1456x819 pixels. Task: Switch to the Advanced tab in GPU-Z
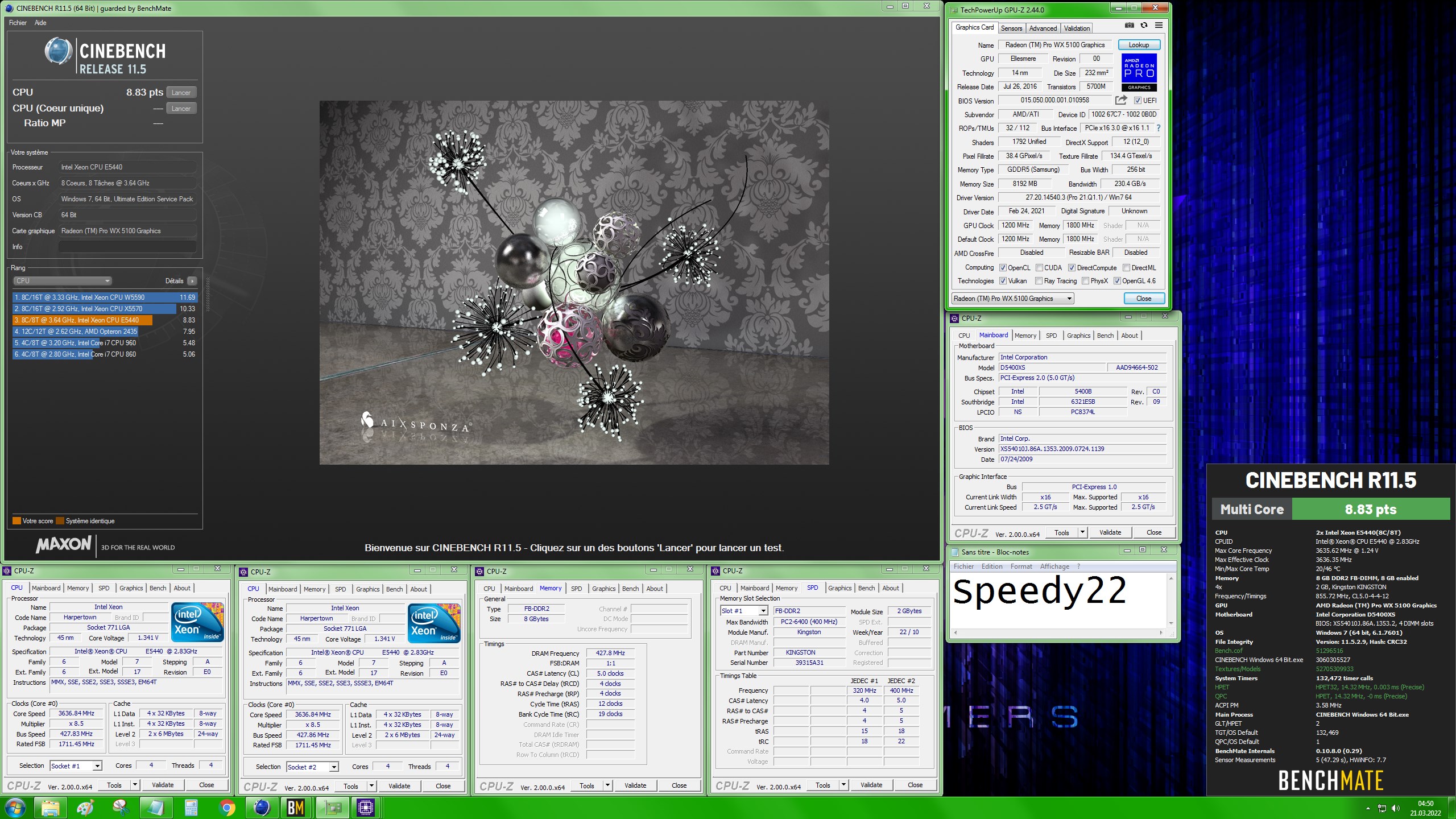[1043, 28]
